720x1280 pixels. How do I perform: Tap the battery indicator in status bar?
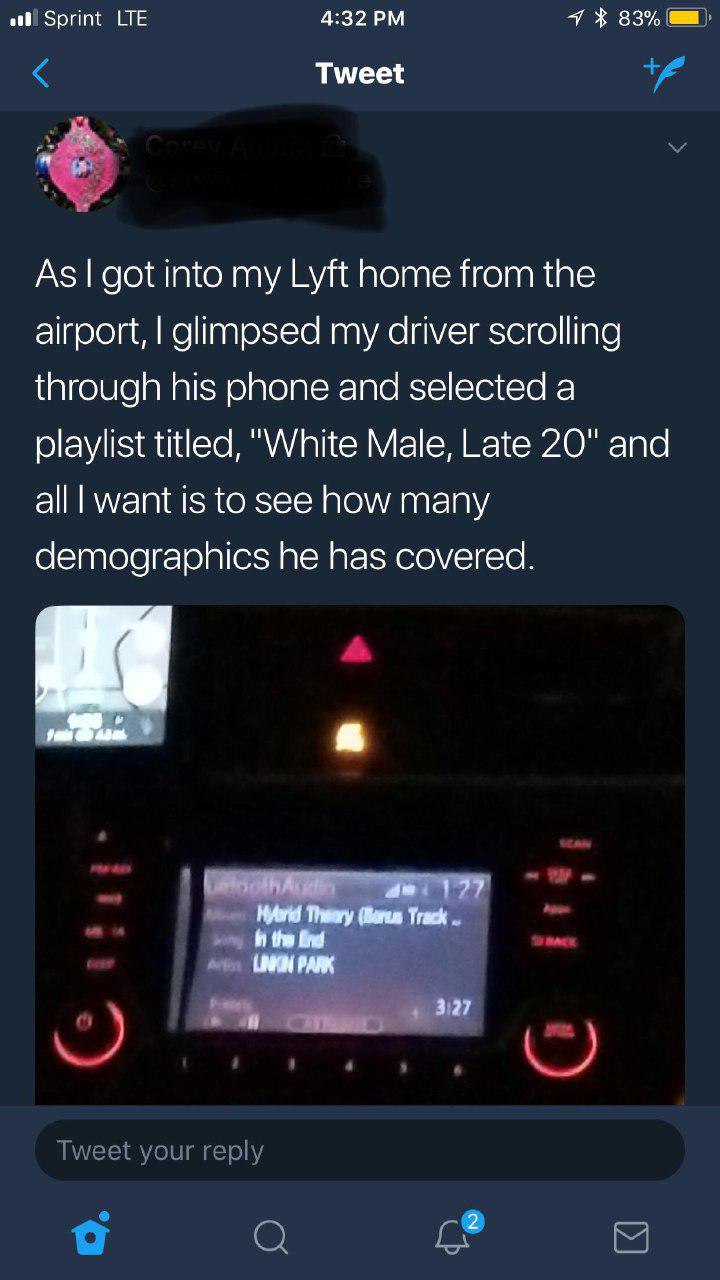687,18
